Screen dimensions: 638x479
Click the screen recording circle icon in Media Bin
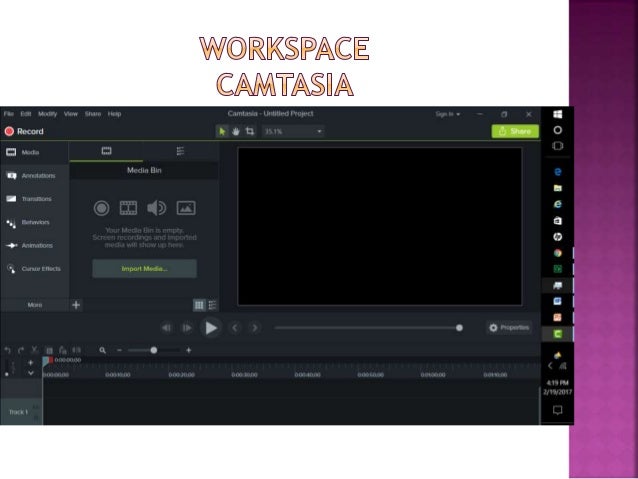[x=101, y=208]
